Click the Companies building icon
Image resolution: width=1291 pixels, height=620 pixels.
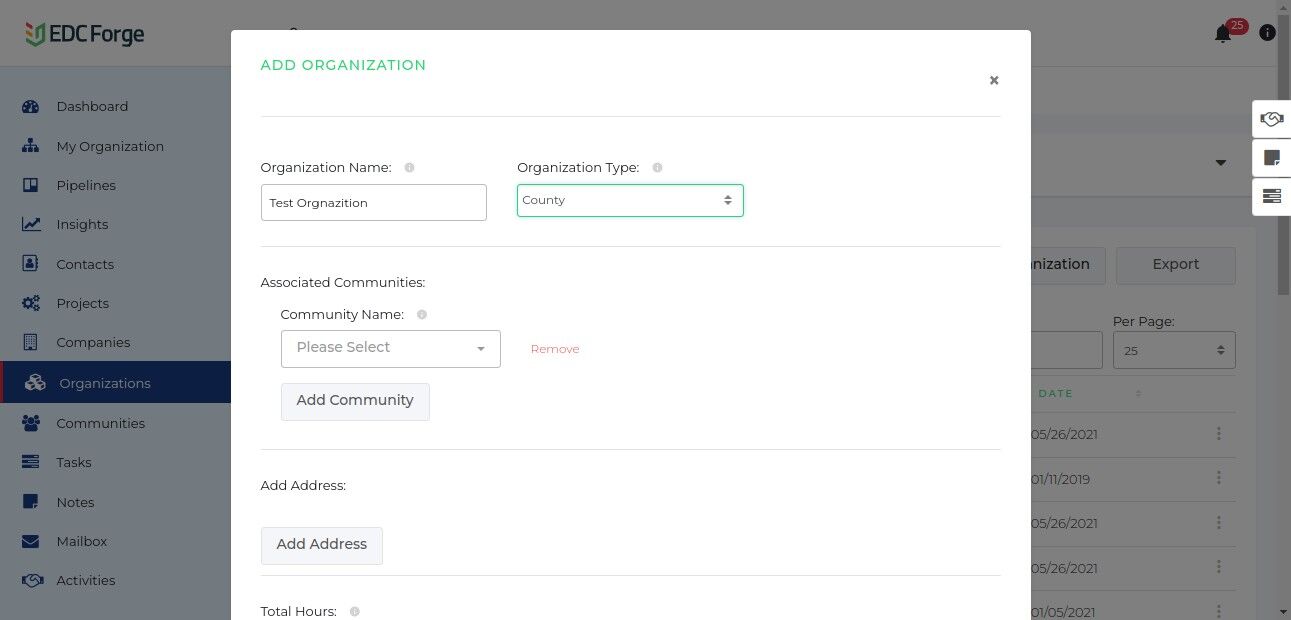(x=30, y=342)
